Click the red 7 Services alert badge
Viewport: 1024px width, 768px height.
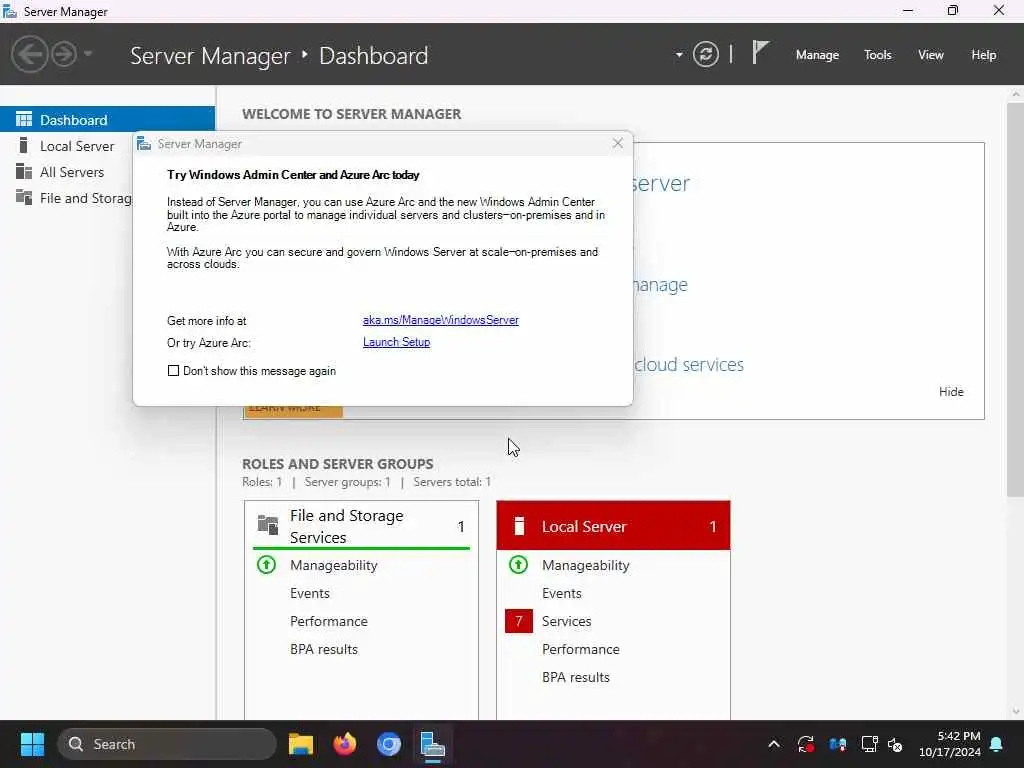tap(519, 621)
